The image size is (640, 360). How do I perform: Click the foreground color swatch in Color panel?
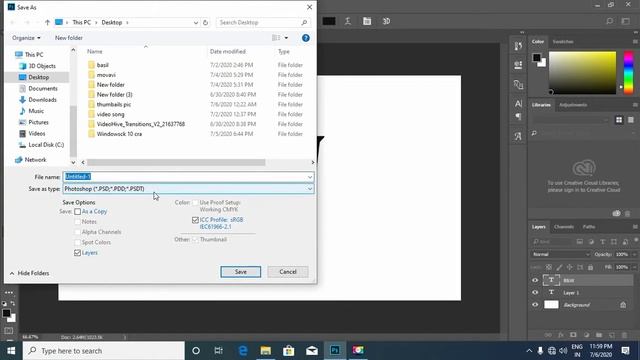click(x=536, y=58)
